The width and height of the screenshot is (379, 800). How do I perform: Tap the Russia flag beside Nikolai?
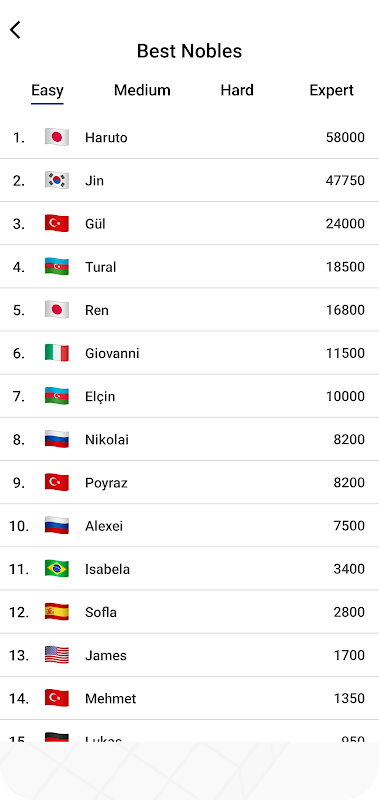coord(57,439)
